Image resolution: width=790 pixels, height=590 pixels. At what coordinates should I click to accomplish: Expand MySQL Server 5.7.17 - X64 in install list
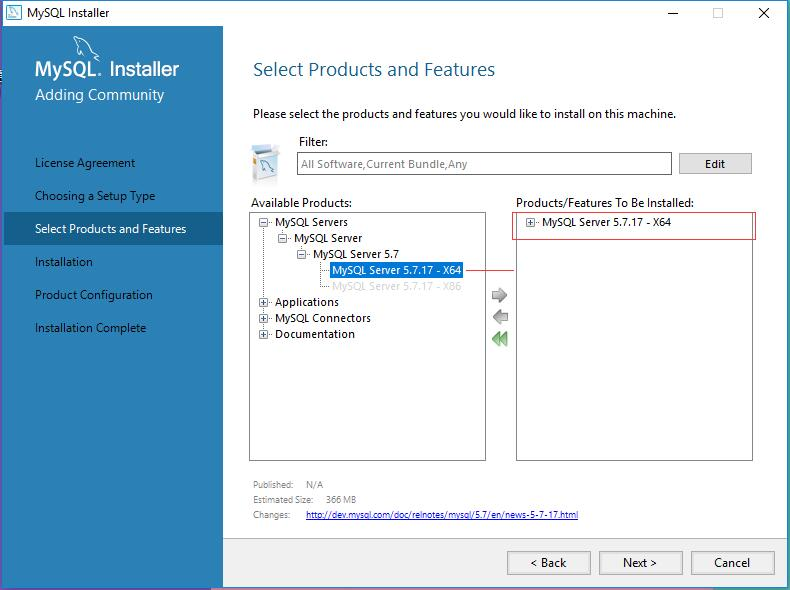pyautogui.click(x=530, y=222)
